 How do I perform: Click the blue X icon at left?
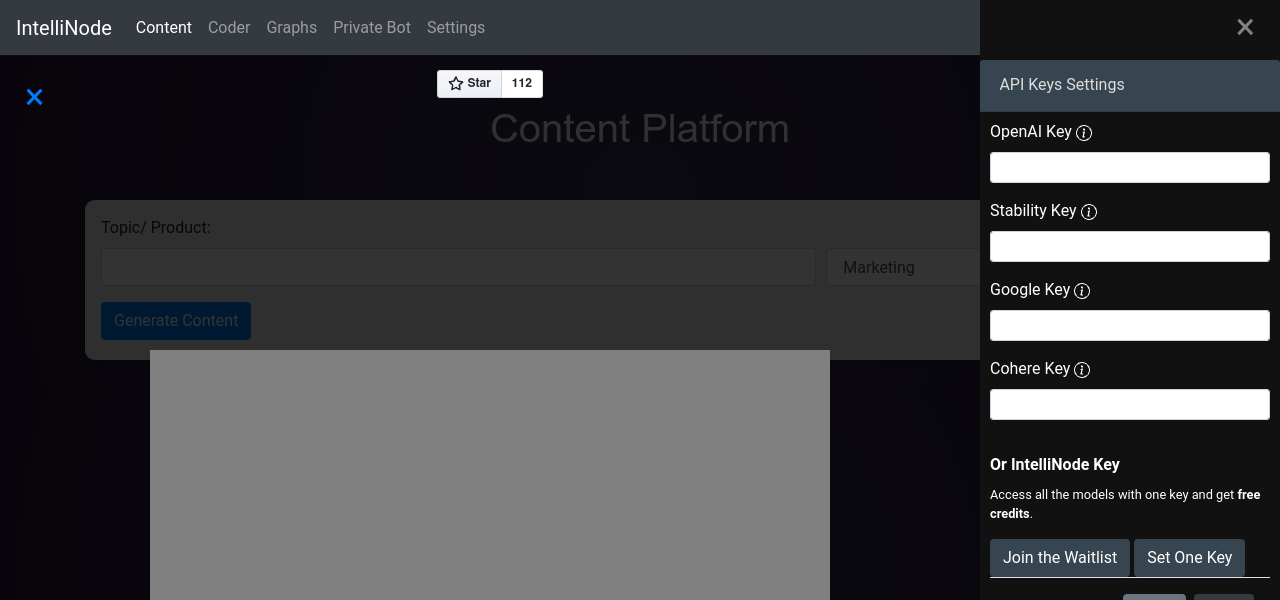(34, 97)
